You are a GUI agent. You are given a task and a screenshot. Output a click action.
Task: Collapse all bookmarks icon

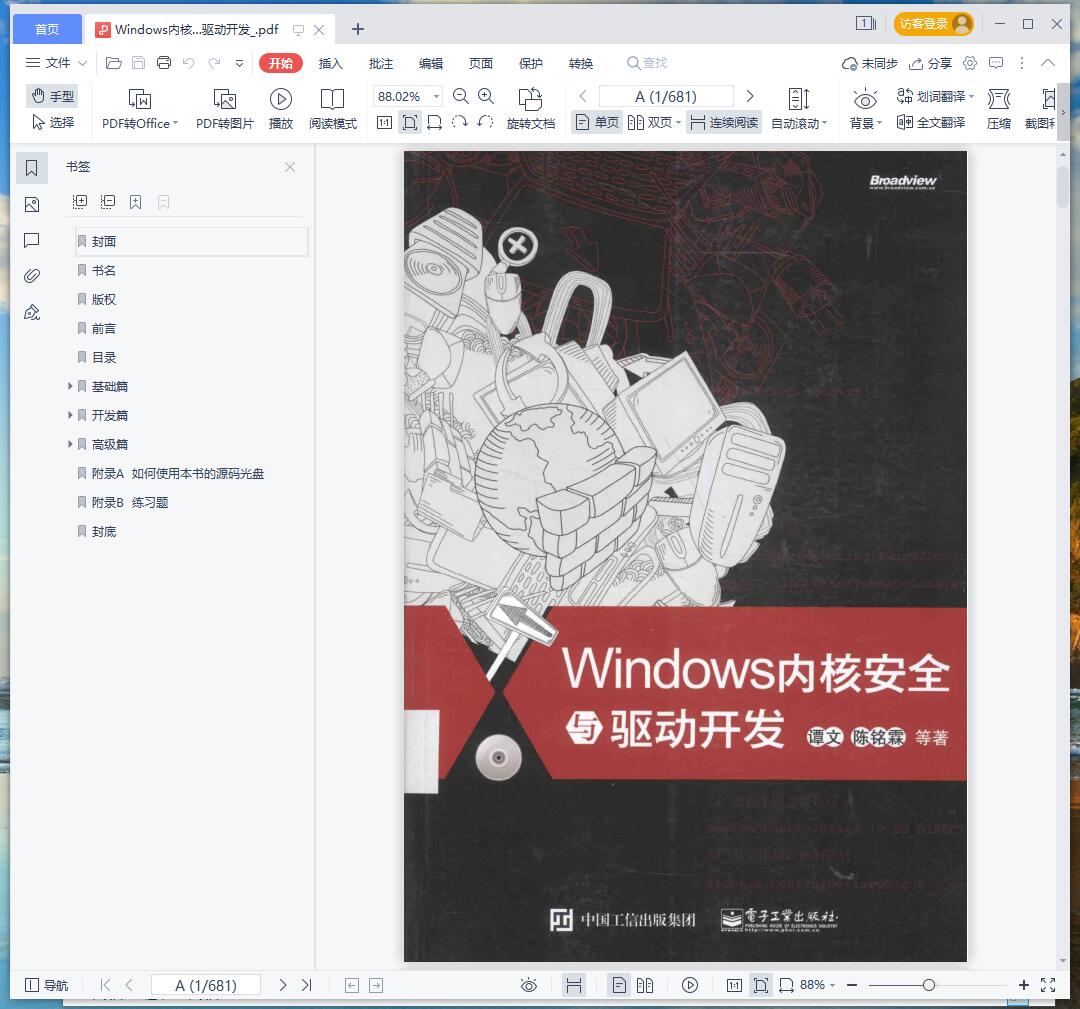coord(107,202)
